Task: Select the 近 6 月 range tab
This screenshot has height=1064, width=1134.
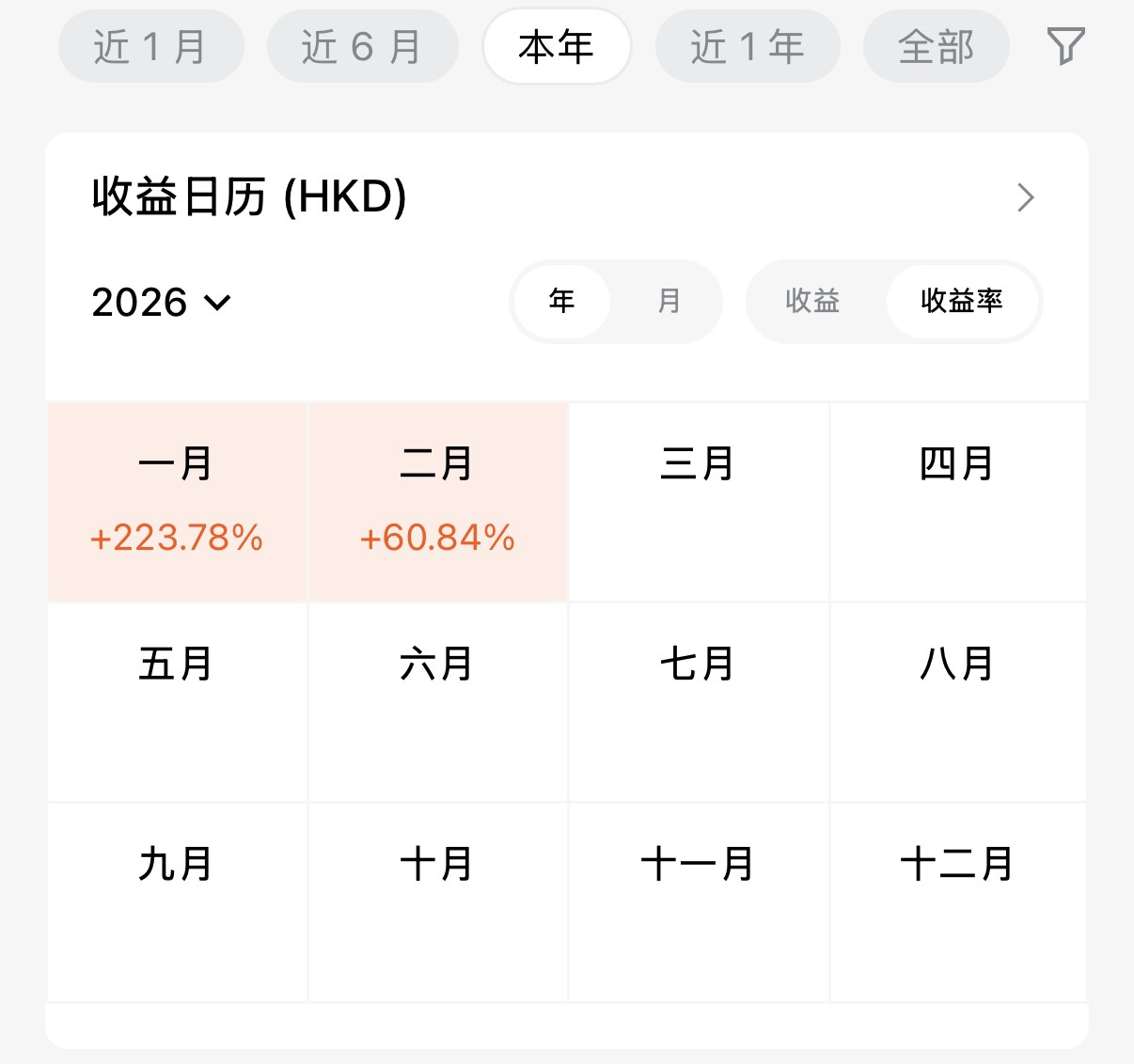Action: point(362,46)
